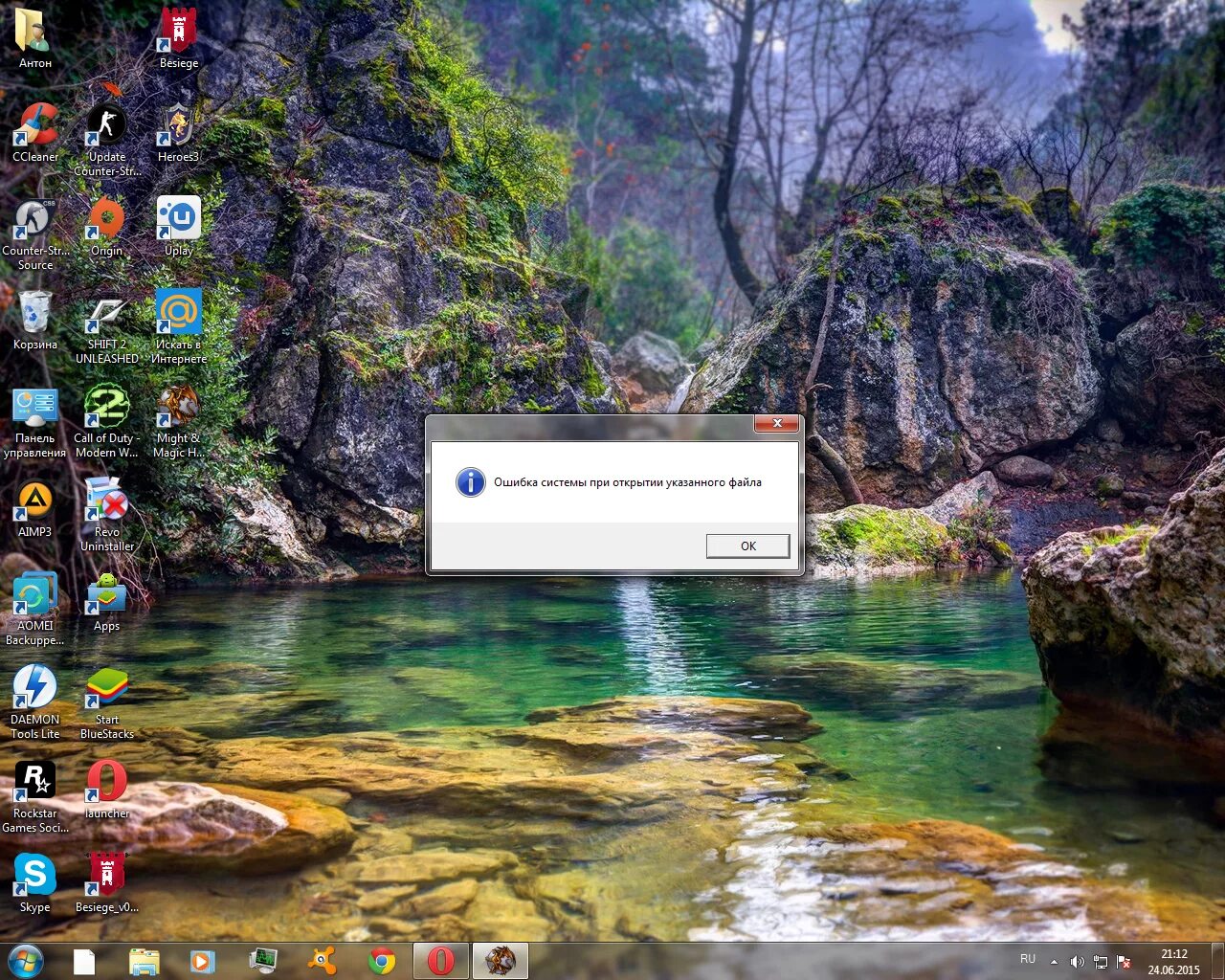
Task: Select the AOMEI Backupper shortcut
Action: tap(35, 609)
